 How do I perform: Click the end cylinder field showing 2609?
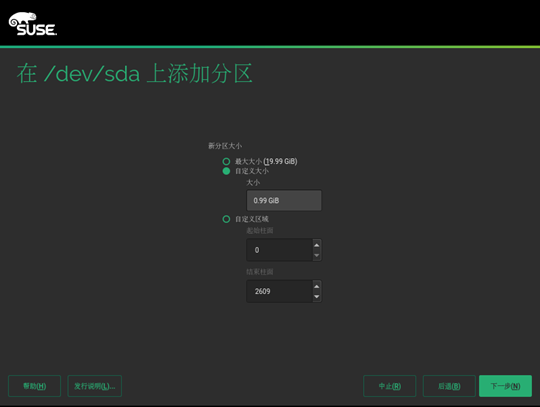[x=279, y=291]
